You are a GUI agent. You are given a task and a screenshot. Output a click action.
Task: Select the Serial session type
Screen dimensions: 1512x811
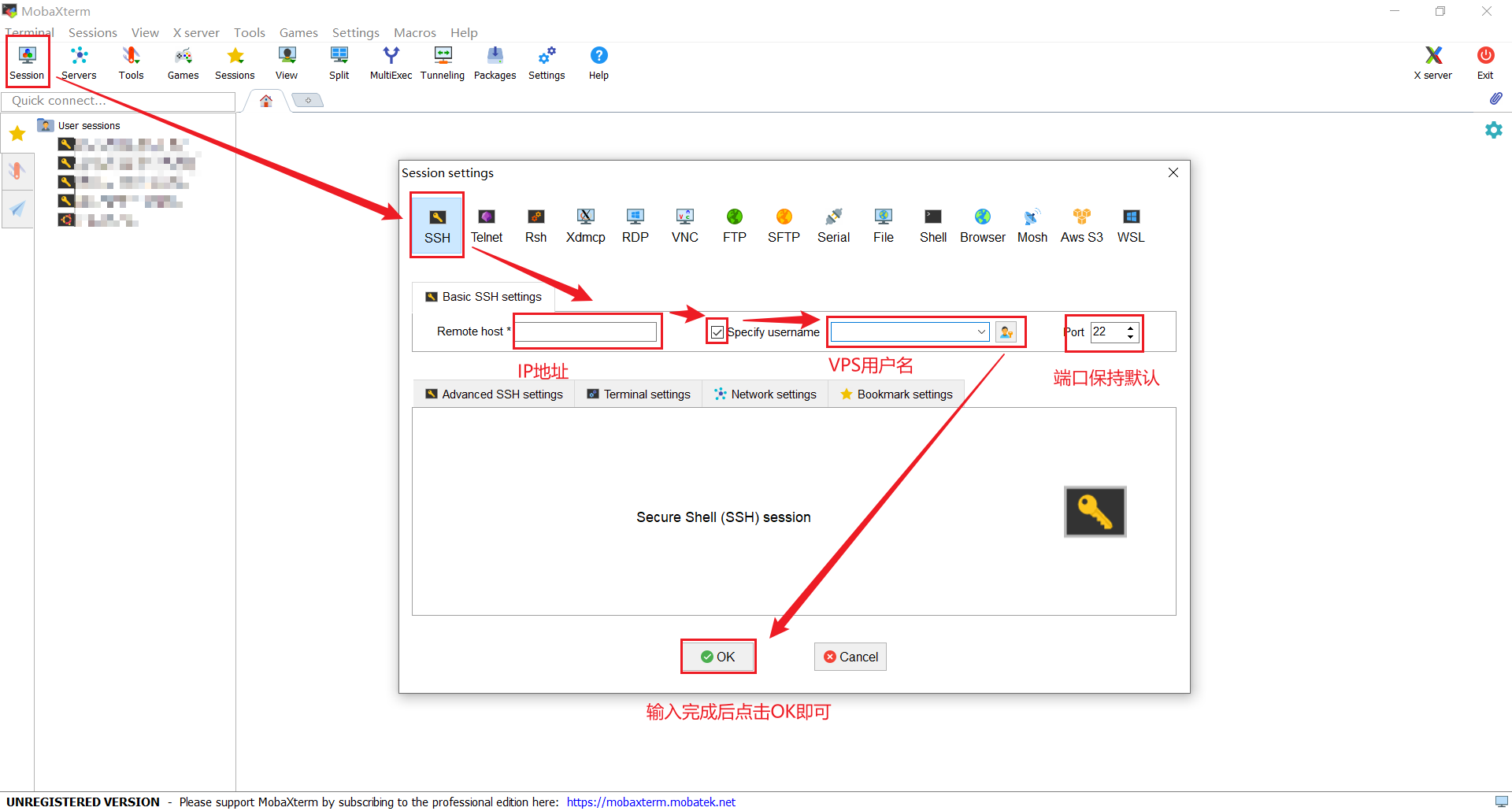[834, 225]
